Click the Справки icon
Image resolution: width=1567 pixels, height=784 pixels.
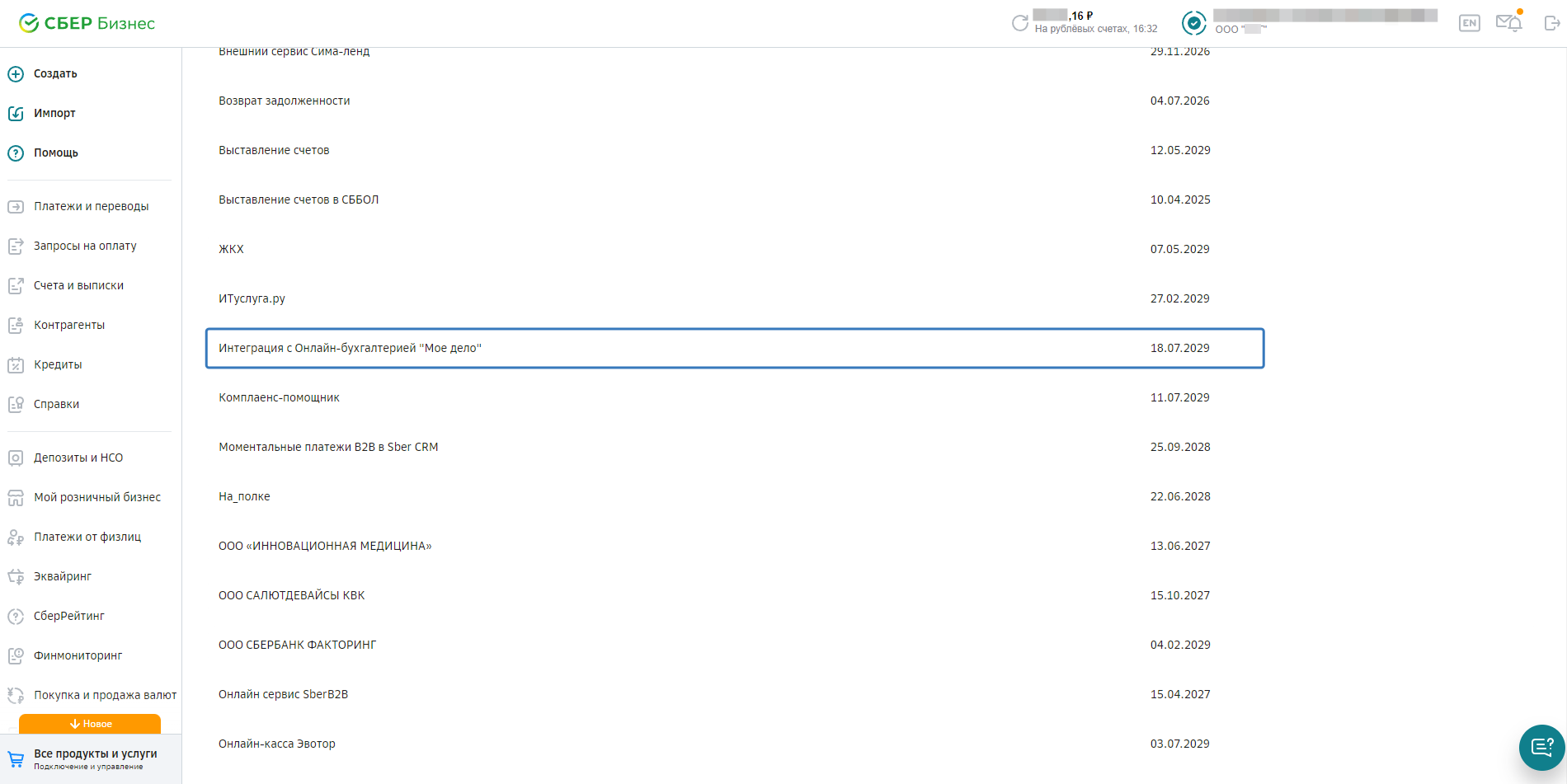click(16, 405)
